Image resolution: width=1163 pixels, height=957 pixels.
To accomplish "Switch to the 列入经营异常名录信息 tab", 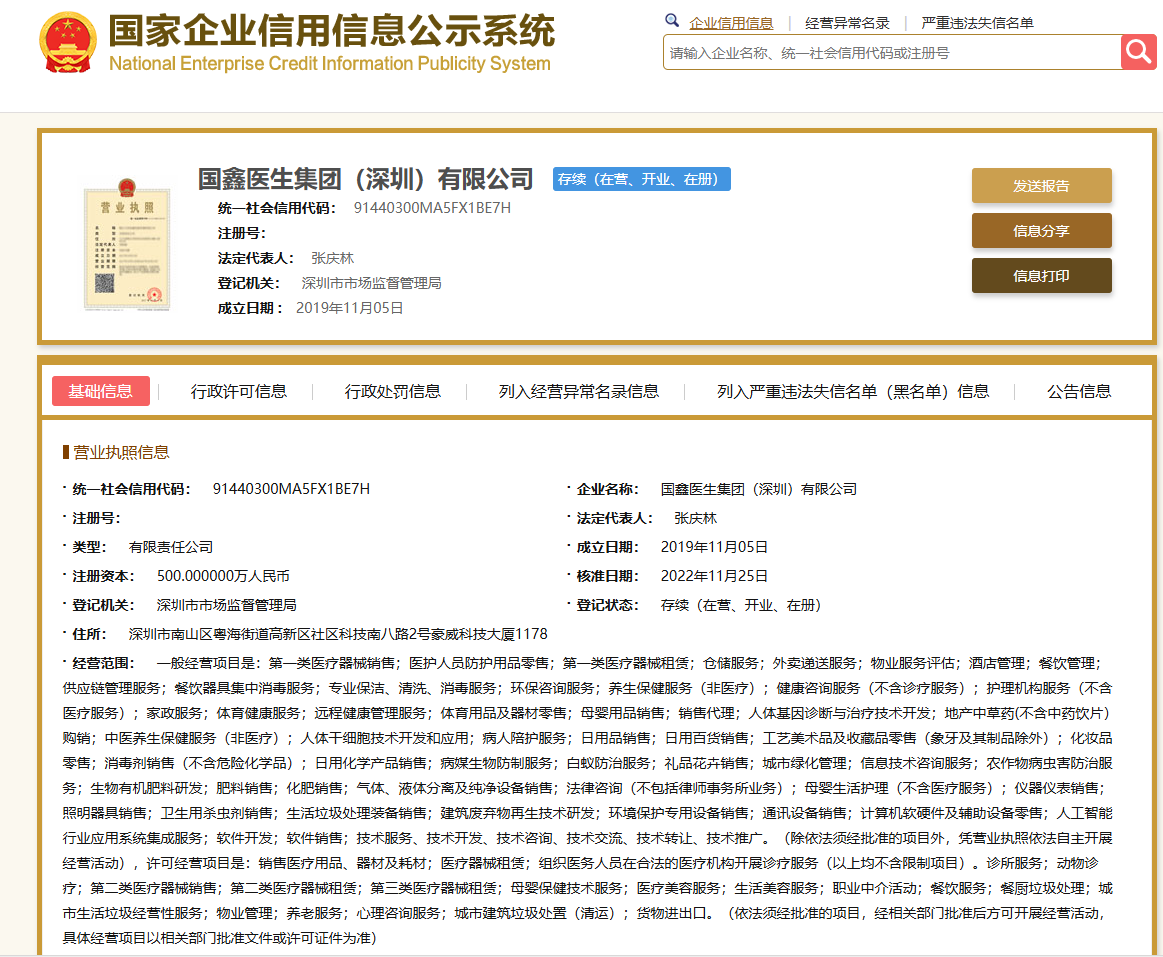I will tap(579, 392).
